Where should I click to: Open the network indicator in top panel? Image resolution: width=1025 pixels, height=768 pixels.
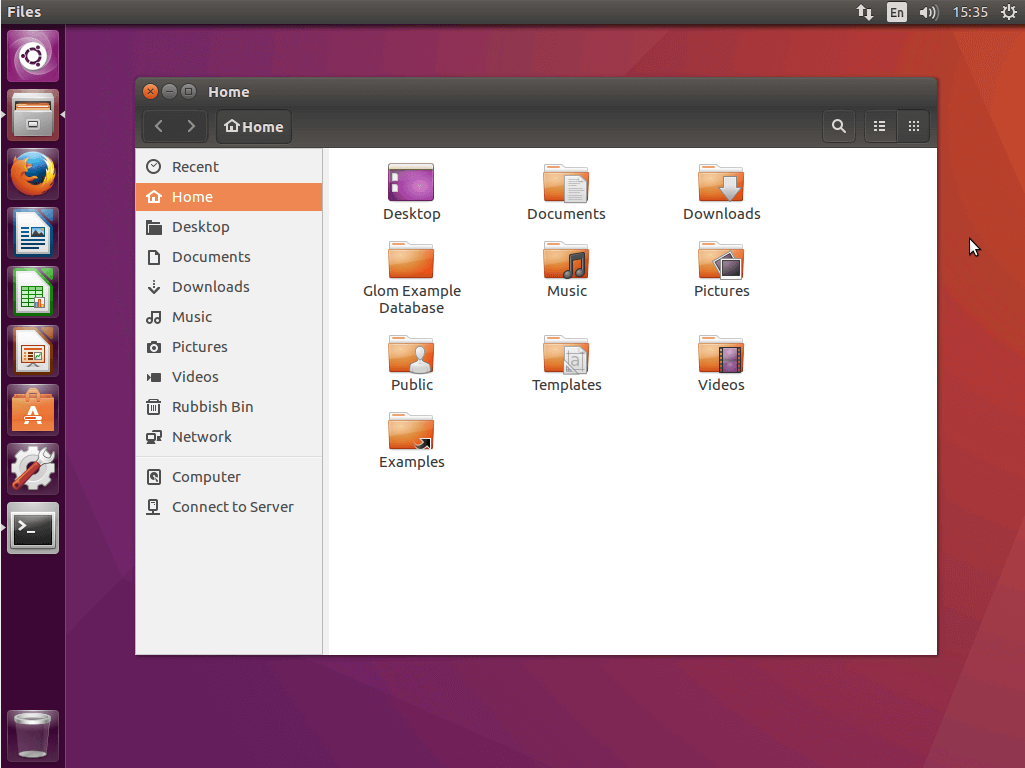tap(865, 12)
